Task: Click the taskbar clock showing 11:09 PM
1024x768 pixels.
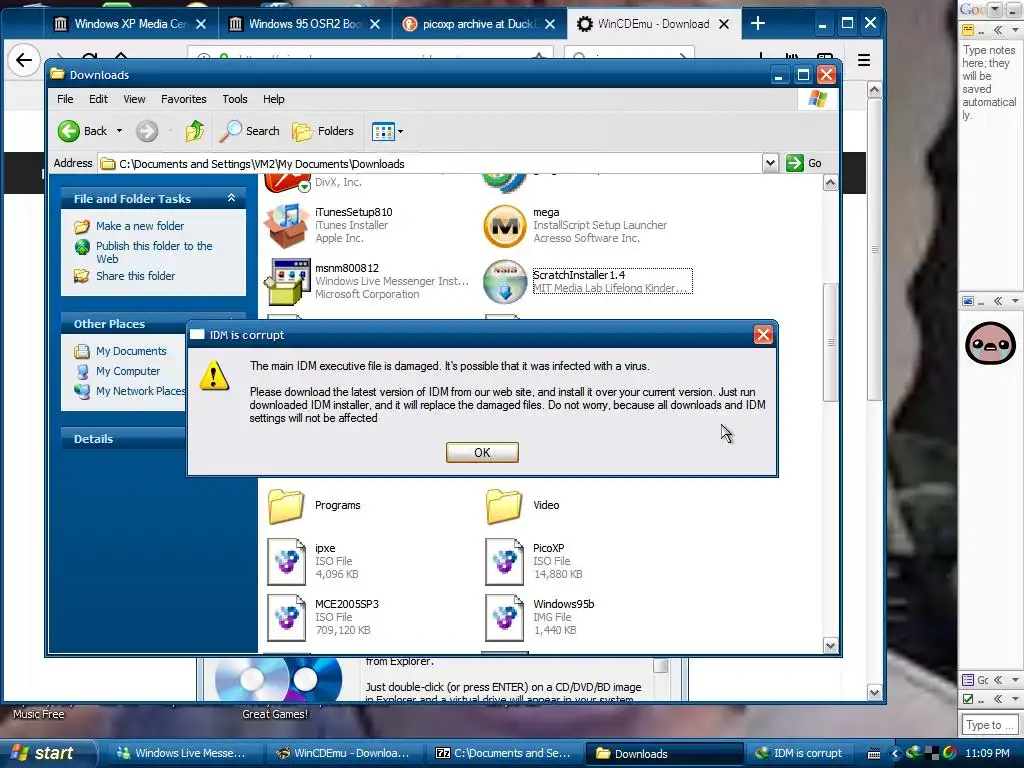Action: (x=987, y=754)
